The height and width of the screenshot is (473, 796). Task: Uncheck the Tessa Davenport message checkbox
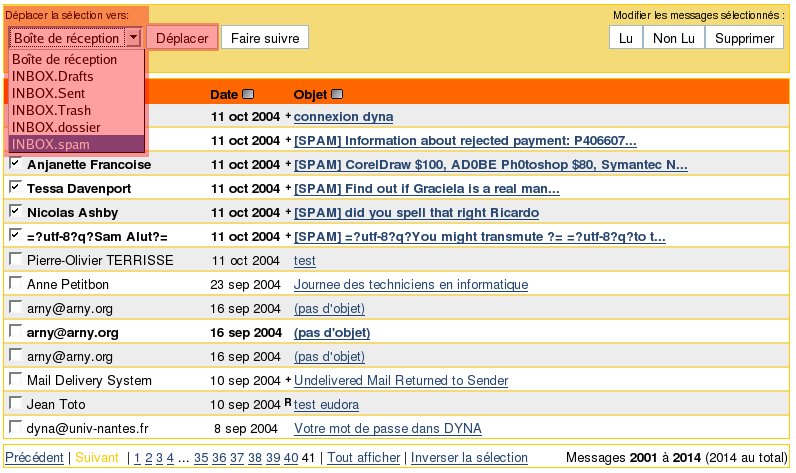click(x=15, y=187)
